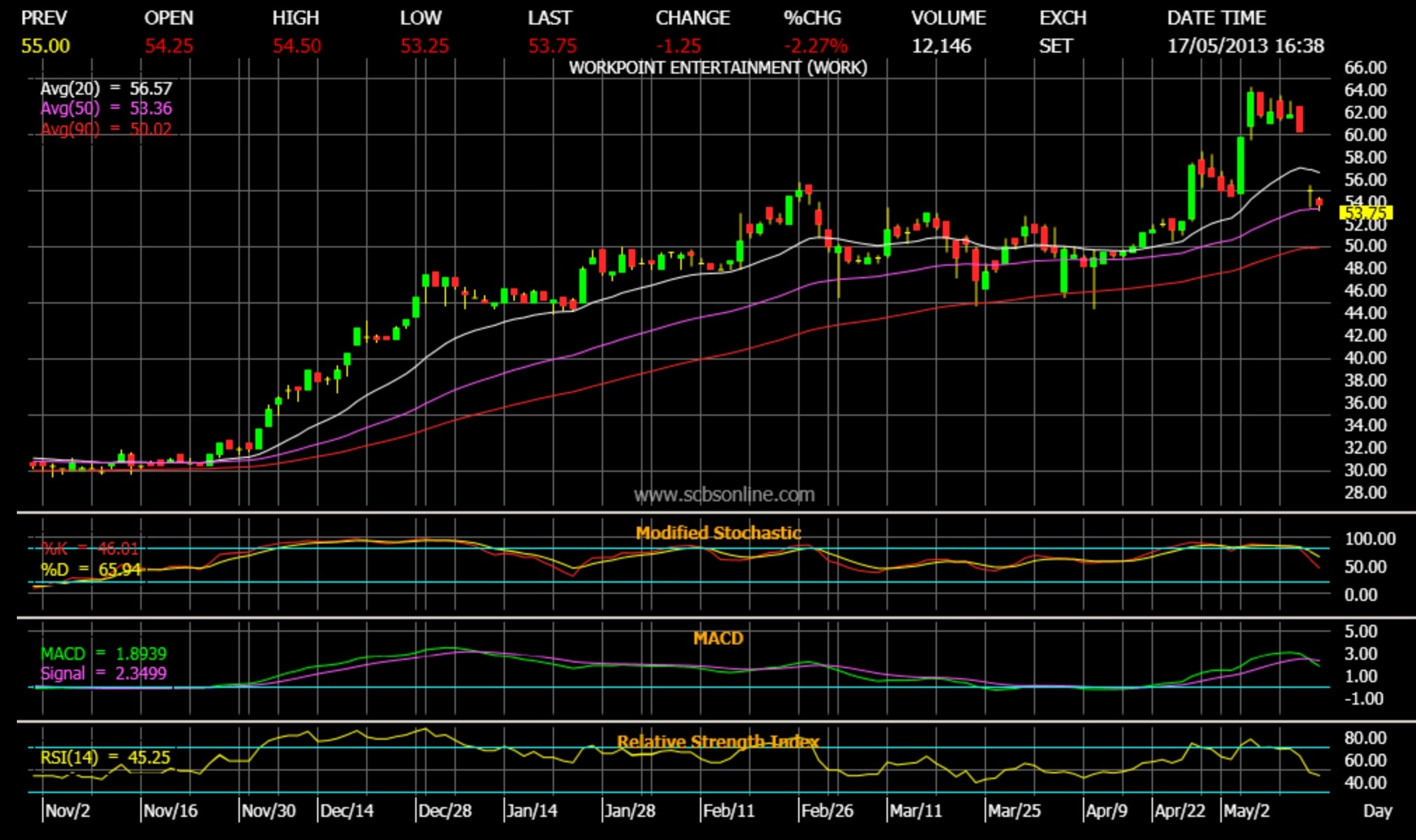The width and height of the screenshot is (1416, 840).
Task: Click the 80.00 RSI axis label
Action: click(x=1365, y=738)
